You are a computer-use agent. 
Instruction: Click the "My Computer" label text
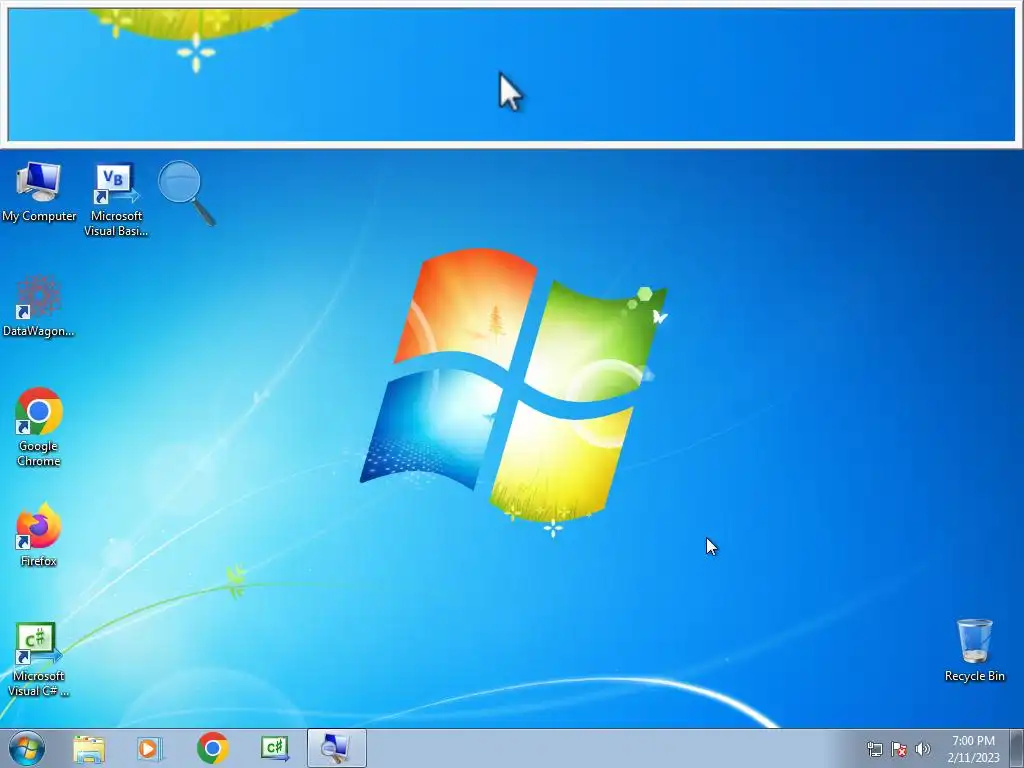(39, 216)
